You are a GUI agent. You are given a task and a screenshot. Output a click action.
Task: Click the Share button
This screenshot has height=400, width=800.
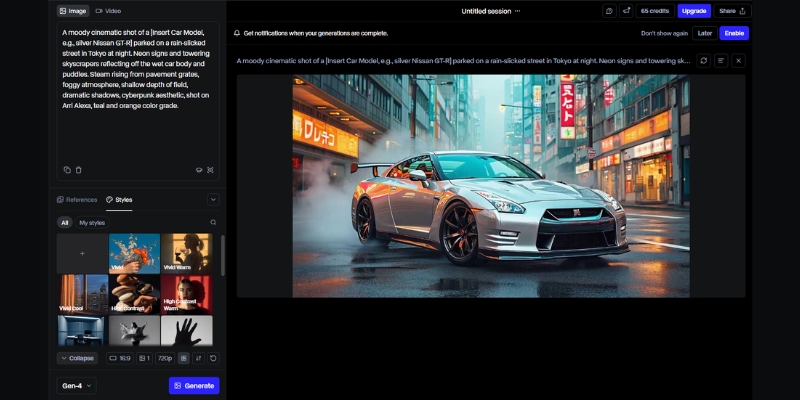tap(732, 11)
